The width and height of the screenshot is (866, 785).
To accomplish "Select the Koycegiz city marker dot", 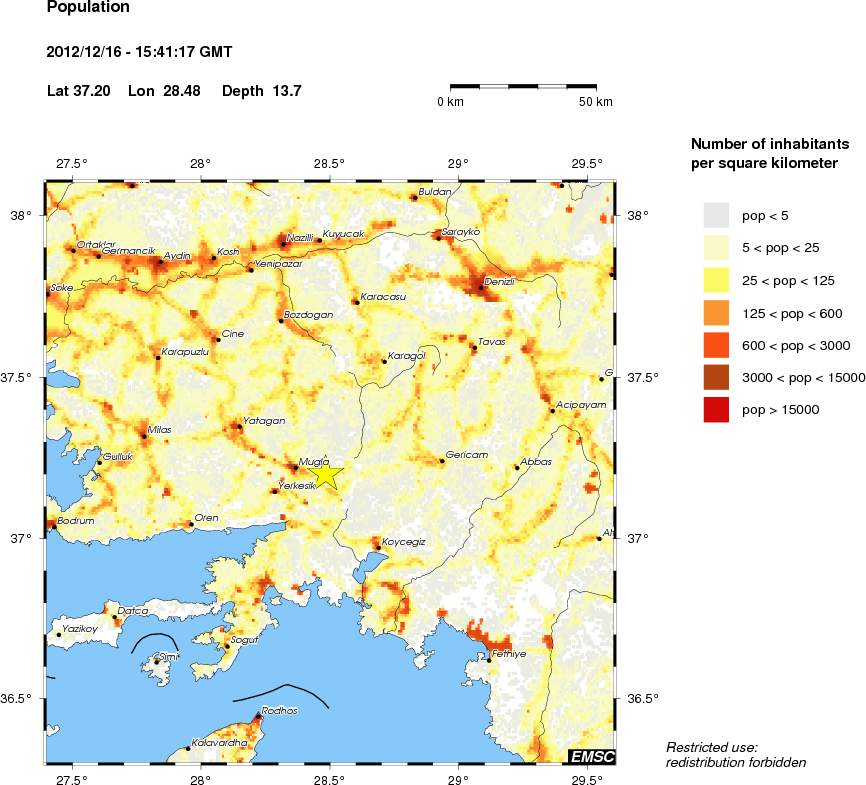I will 377,547.
